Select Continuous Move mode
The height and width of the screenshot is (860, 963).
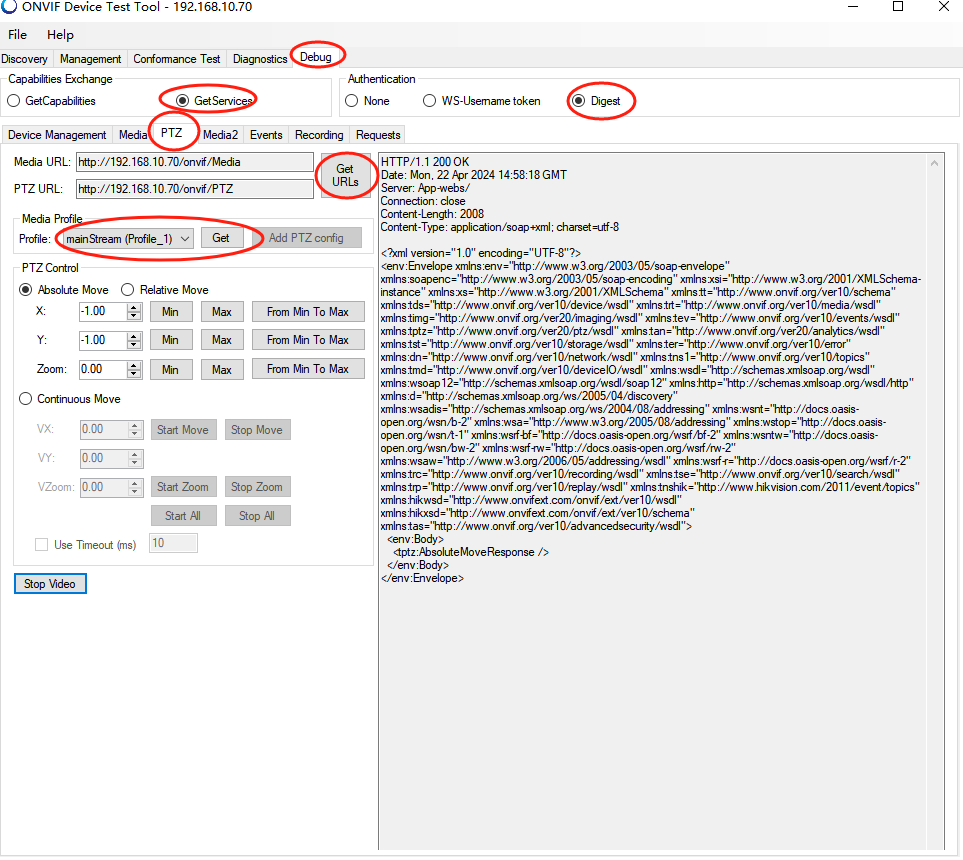click(x=24, y=398)
